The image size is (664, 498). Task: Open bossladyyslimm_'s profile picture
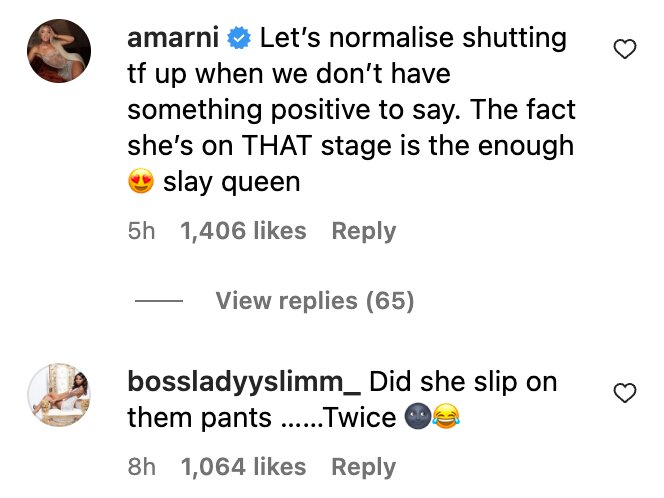pos(59,397)
